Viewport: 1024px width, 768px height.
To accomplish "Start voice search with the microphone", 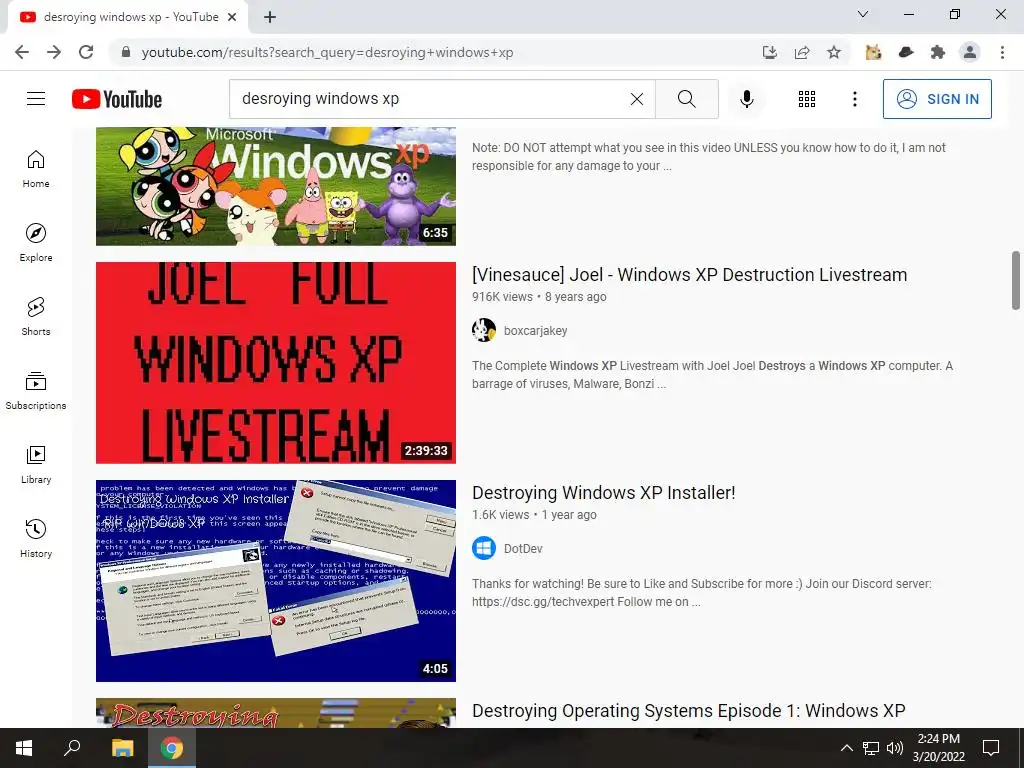I will (x=747, y=99).
